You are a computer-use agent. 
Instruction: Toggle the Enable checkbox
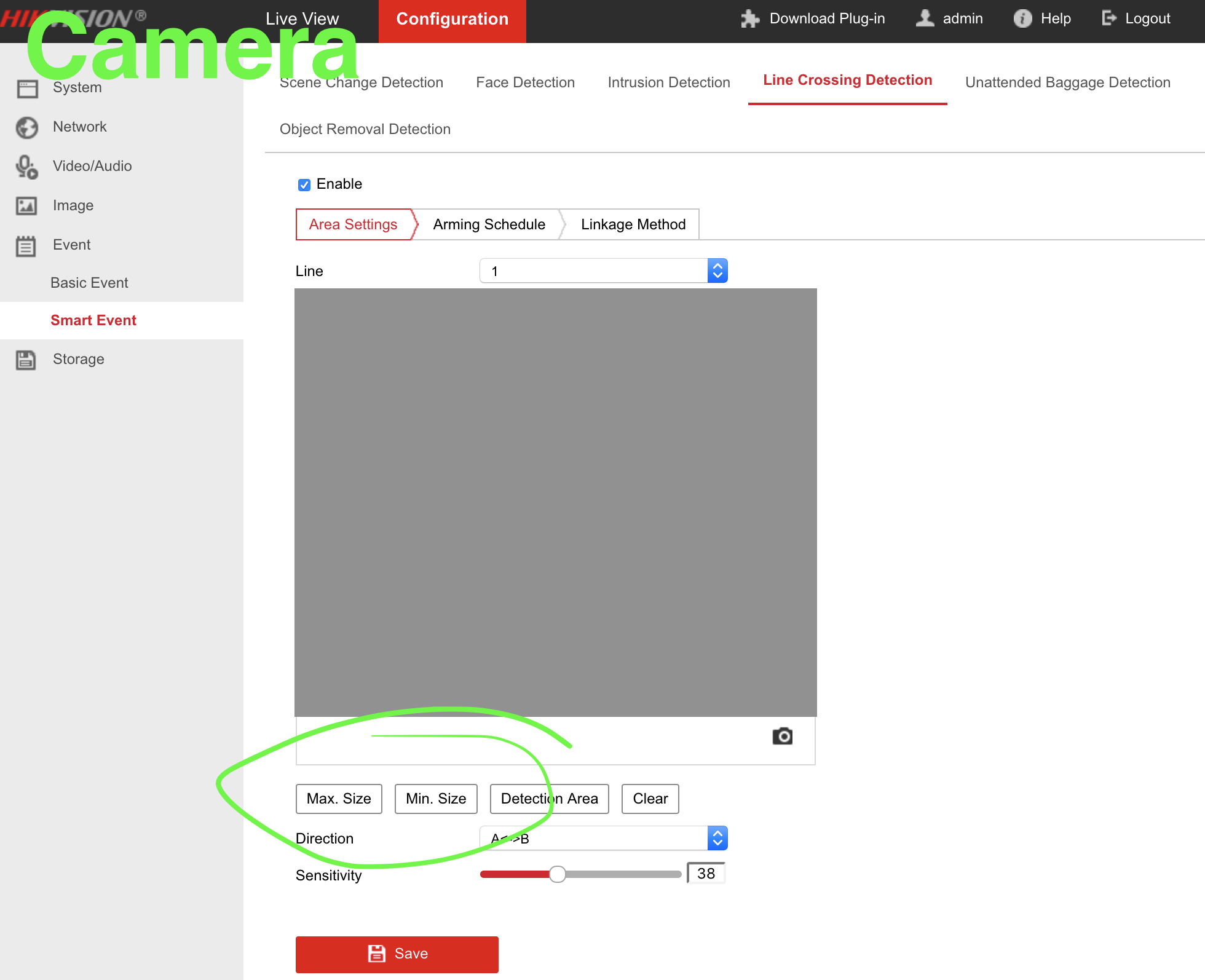304,184
